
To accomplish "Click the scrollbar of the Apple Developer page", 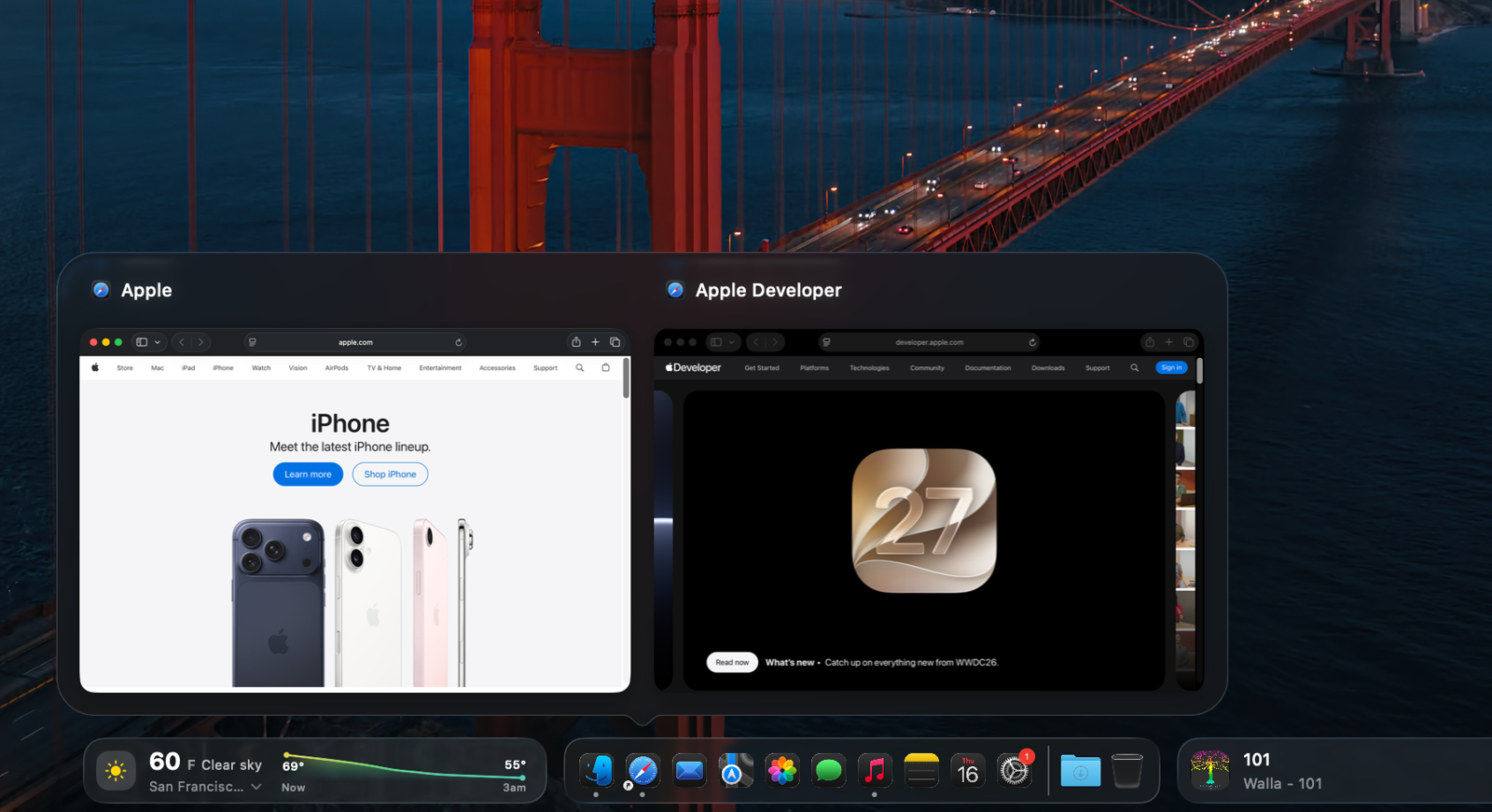I will [x=1199, y=371].
